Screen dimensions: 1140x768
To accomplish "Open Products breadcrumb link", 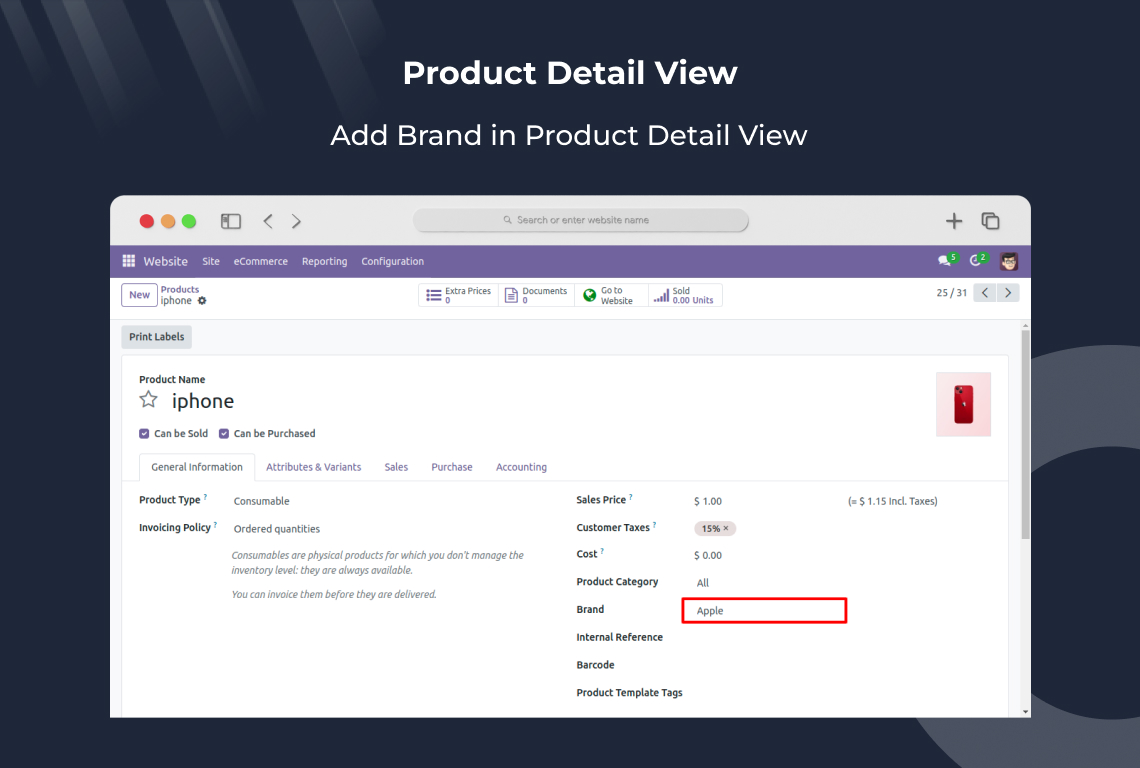I will [x=180, y=289].
